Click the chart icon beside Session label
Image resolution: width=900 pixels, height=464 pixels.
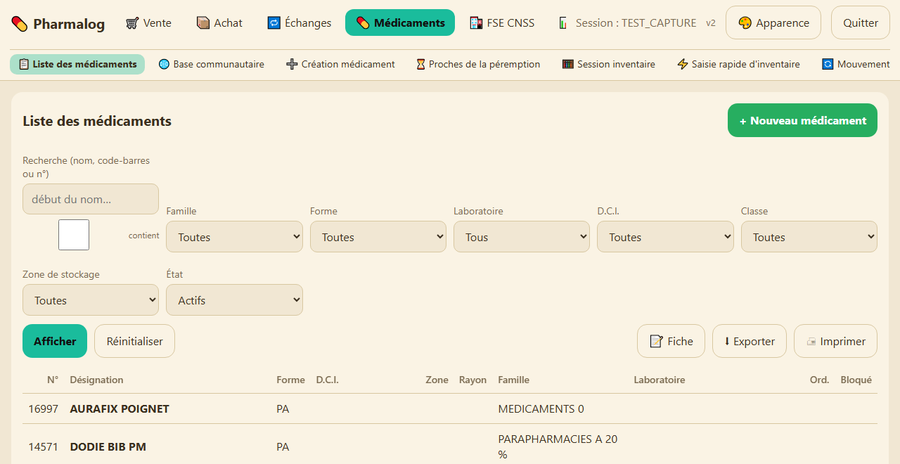point(562,23)
